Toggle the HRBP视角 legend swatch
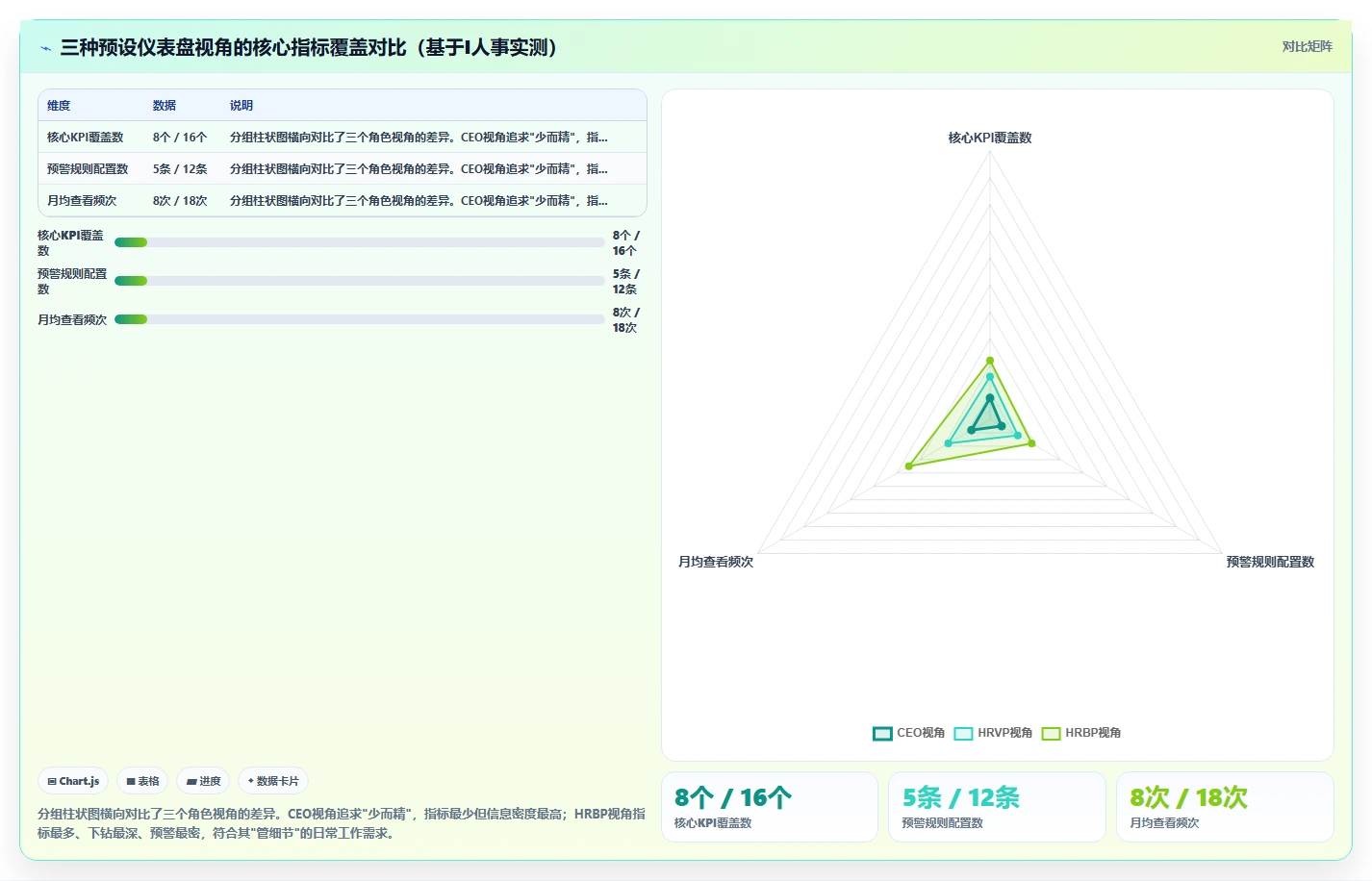The width and height of the screenshot is (1372, 881). tap(1051, 733)
